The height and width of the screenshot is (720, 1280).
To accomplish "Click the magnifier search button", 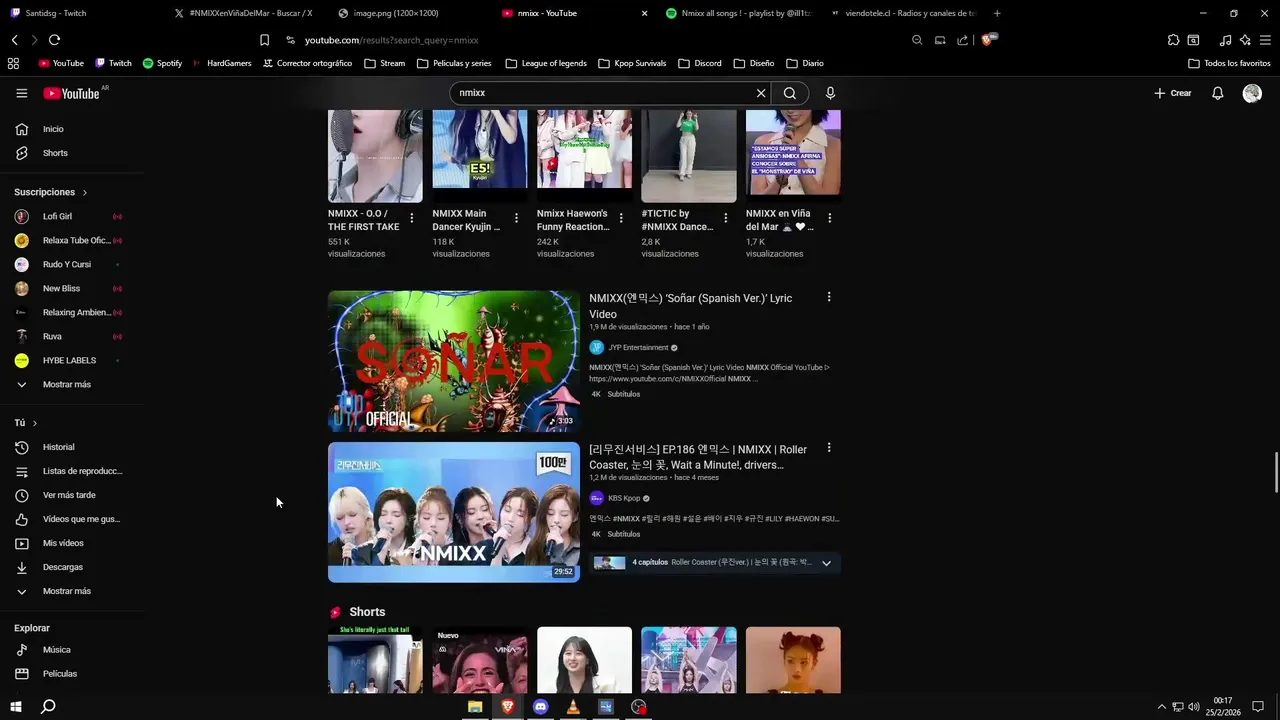I will click(790, 93).
